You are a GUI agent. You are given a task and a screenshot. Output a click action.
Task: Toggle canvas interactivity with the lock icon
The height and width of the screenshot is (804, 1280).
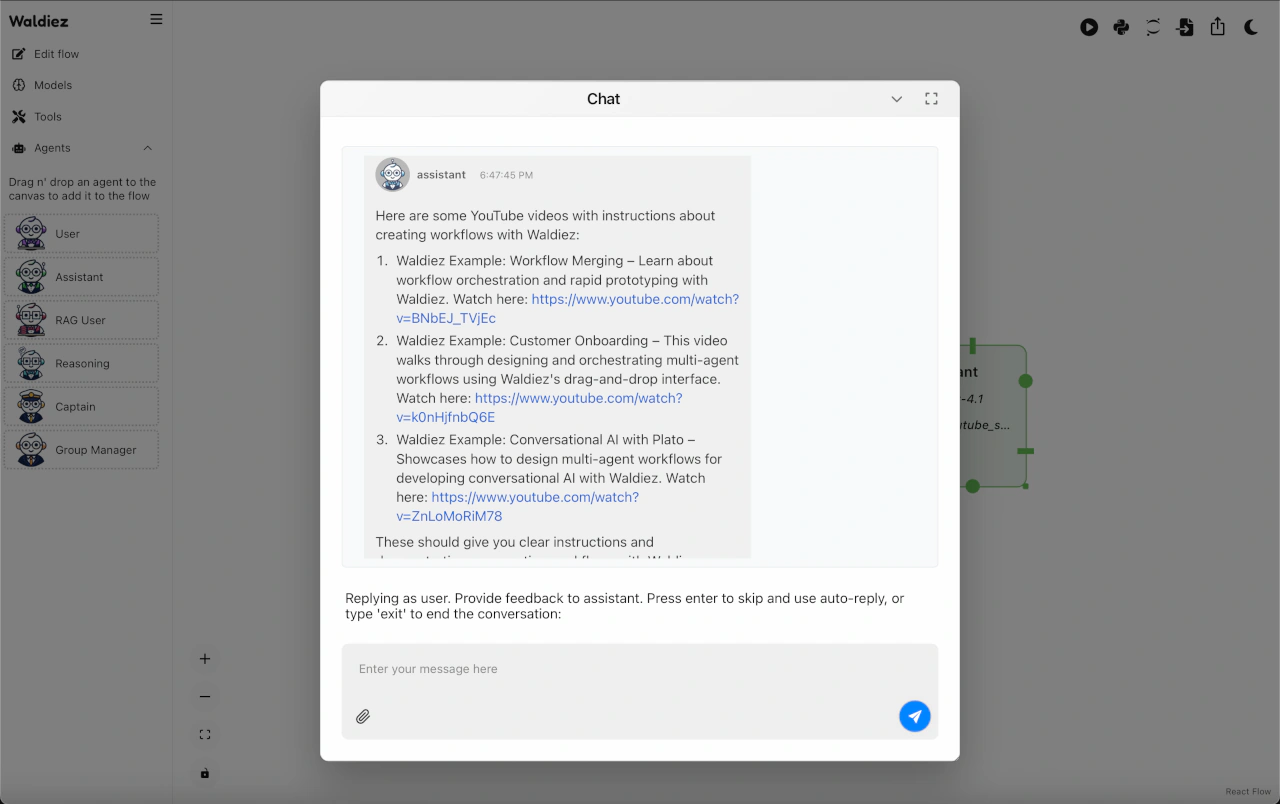(205, 773)
